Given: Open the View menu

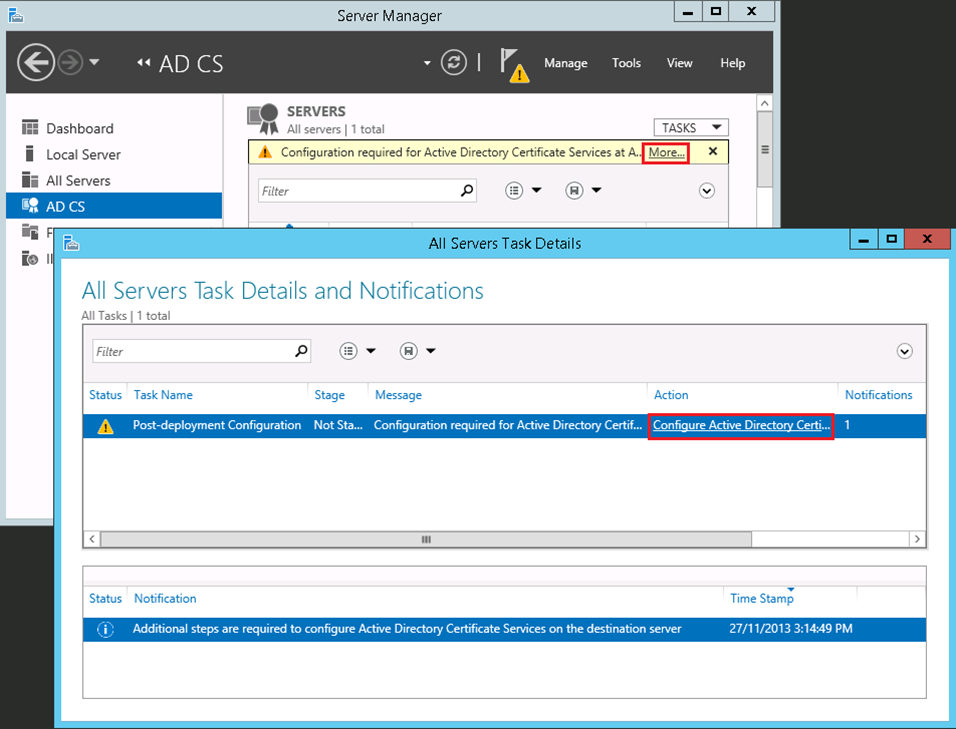Looking at the screenshot, I should pyautogui.click(x=679, y=63).
